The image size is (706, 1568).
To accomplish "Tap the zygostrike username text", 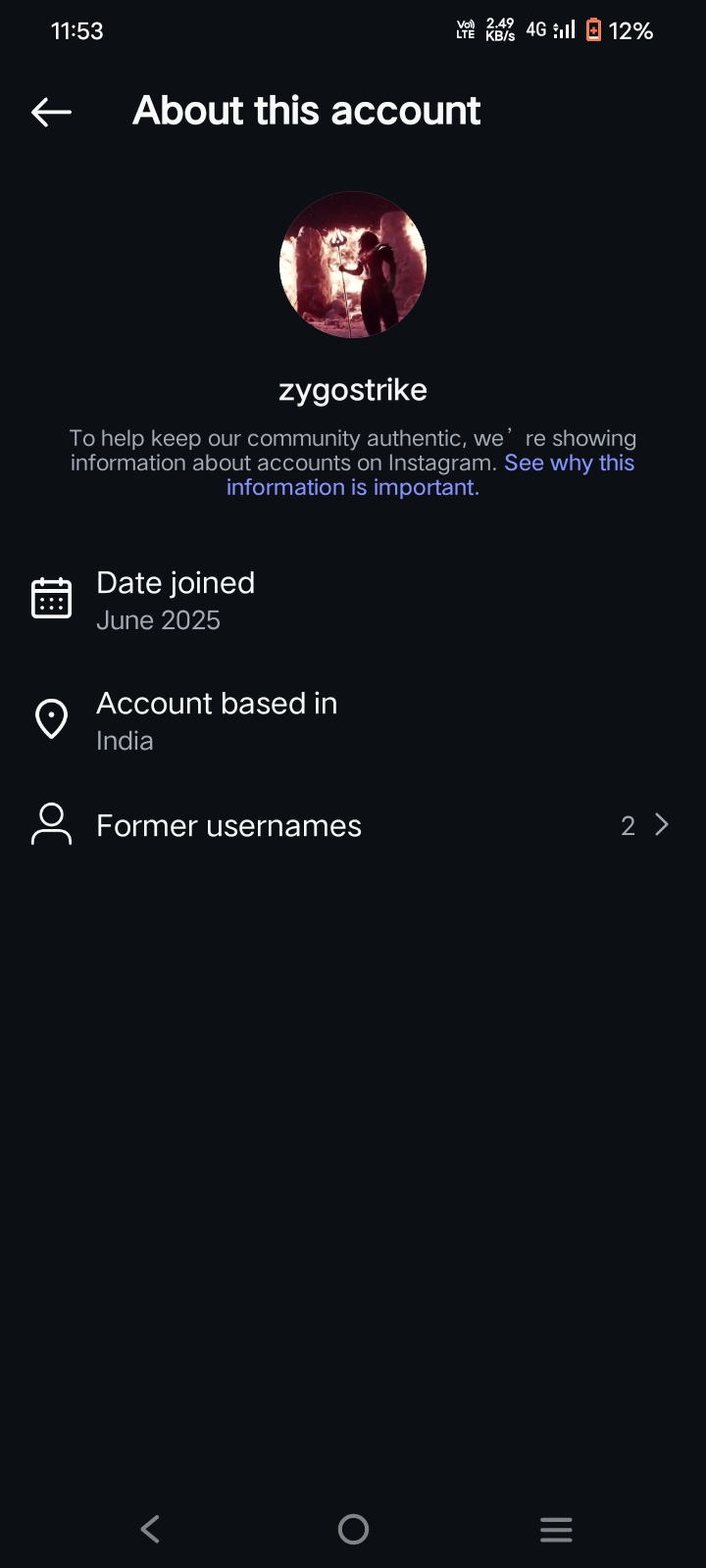I will pyautogui.click(x=353, y=390).
